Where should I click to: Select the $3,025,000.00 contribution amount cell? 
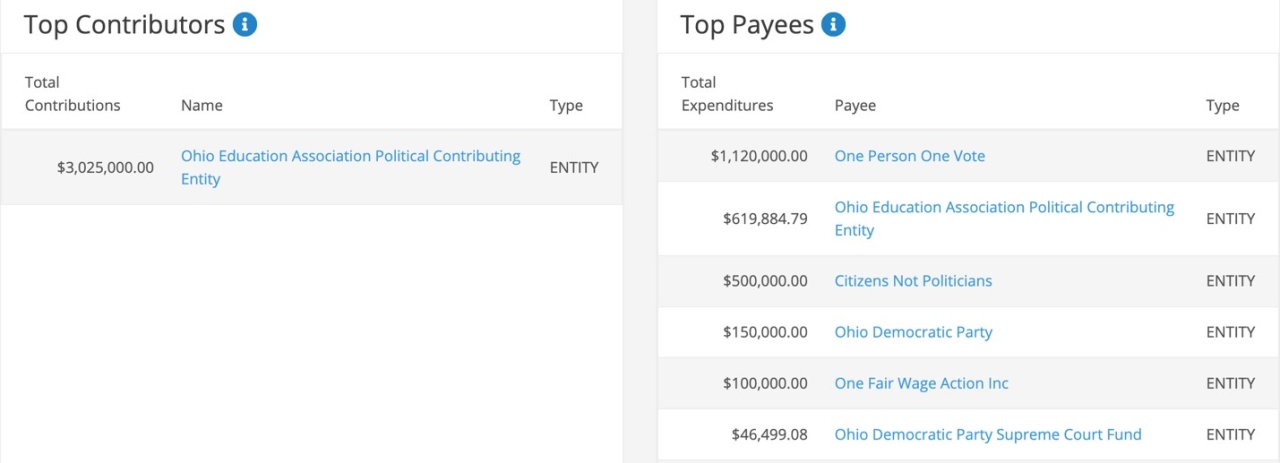tap(105, 168)
